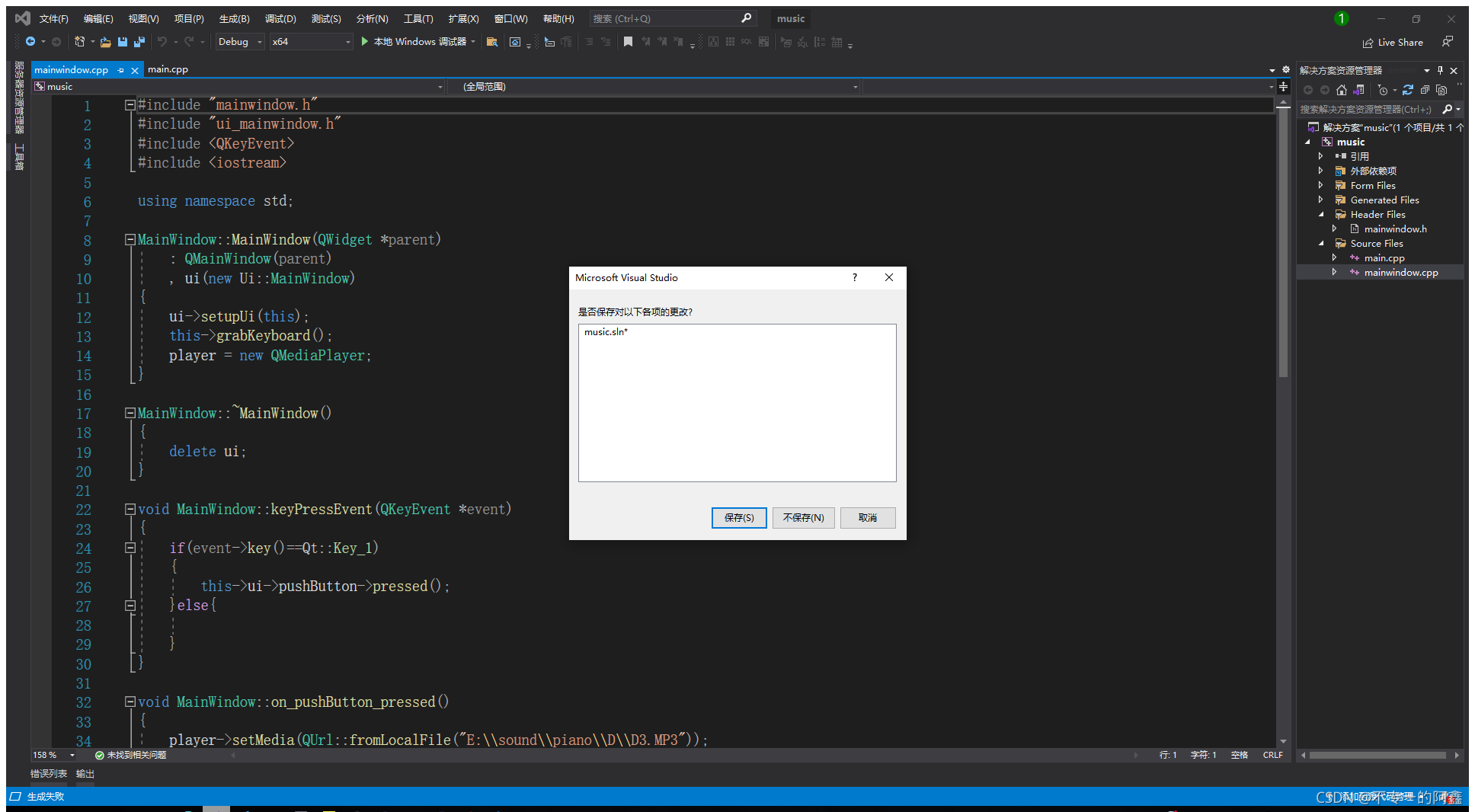Click the feedback person icon at top right
Image resolution: width=1475 pixels, height=812 pixels.
tap(1448, 42)
